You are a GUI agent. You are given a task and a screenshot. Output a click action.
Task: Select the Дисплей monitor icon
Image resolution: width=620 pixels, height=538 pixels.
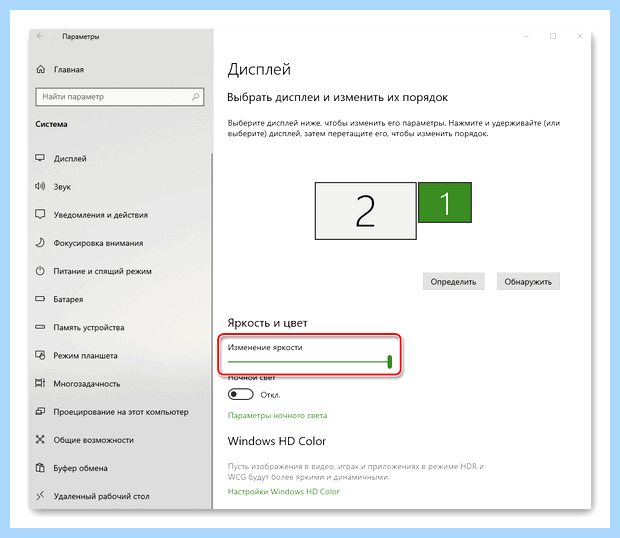(x=40, y=158)
